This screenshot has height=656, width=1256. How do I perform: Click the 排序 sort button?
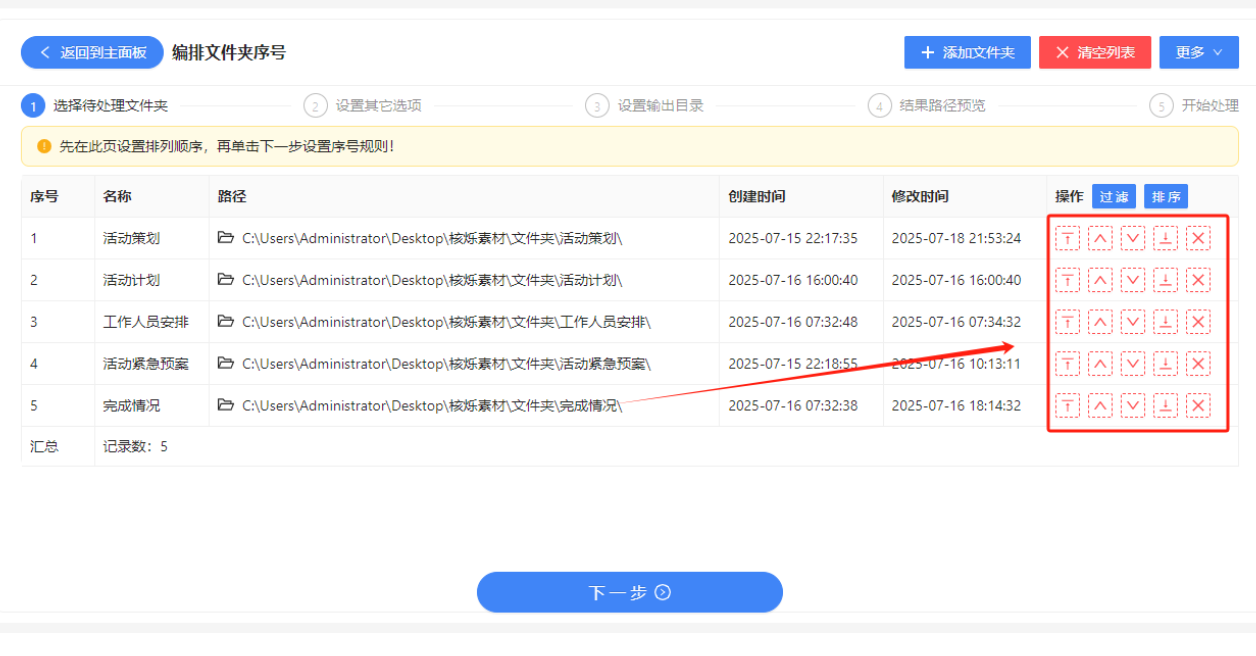point(1166,197)
